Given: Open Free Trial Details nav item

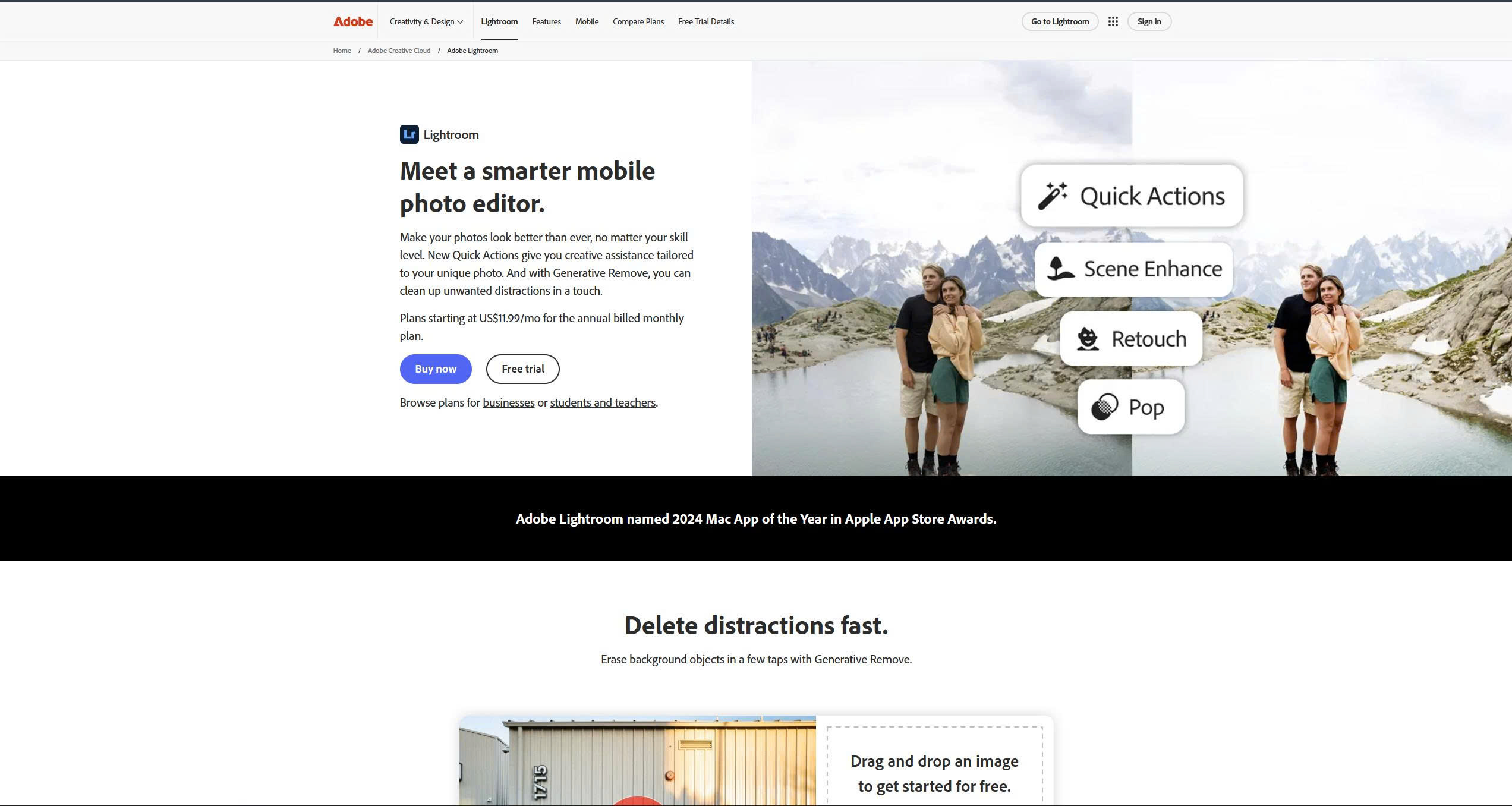Looking at the screenshot, I should [706, 21].
